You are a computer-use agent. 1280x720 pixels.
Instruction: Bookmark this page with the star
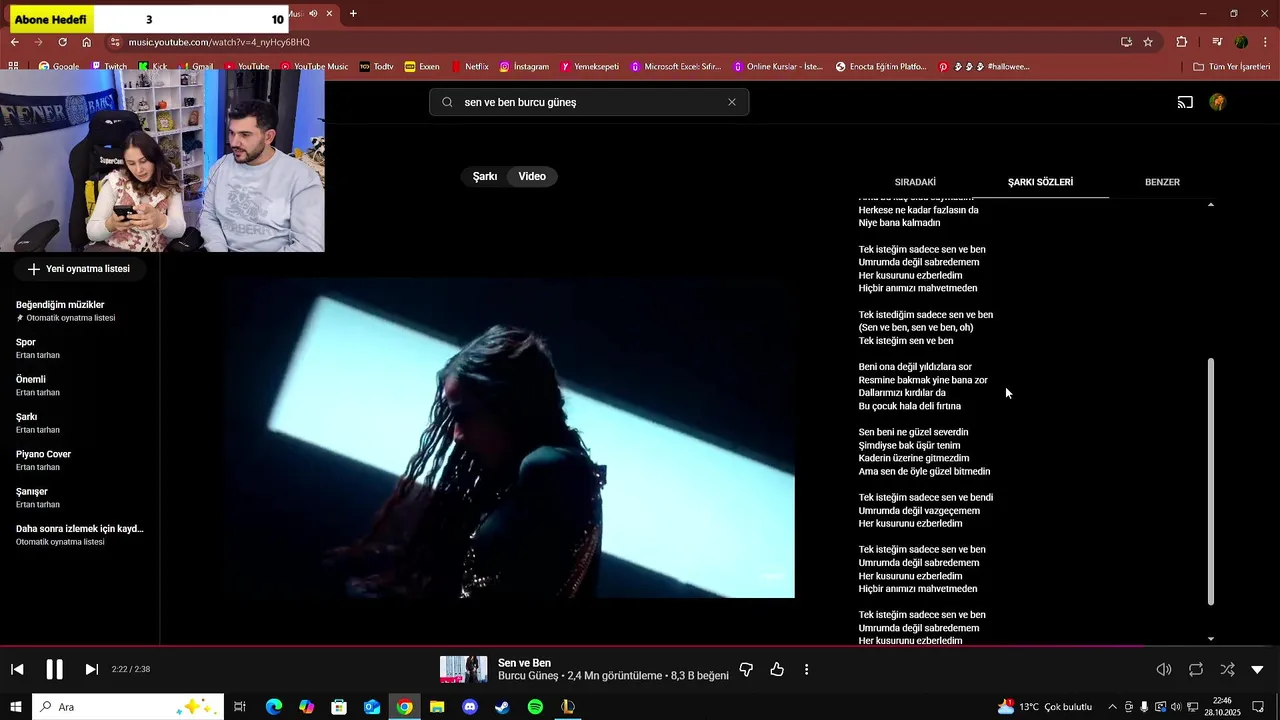(1148, 42)
